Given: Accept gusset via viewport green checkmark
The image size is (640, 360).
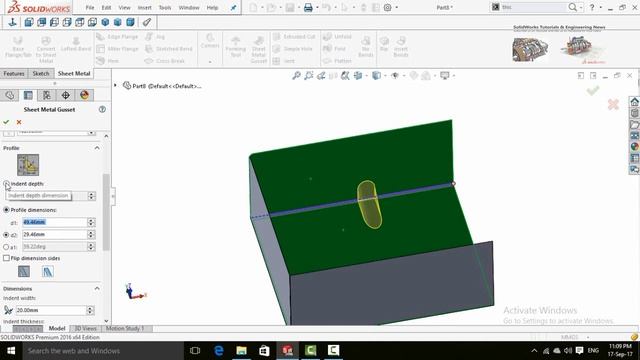Looking at the screenshot, I should click(x=593, y=90).
